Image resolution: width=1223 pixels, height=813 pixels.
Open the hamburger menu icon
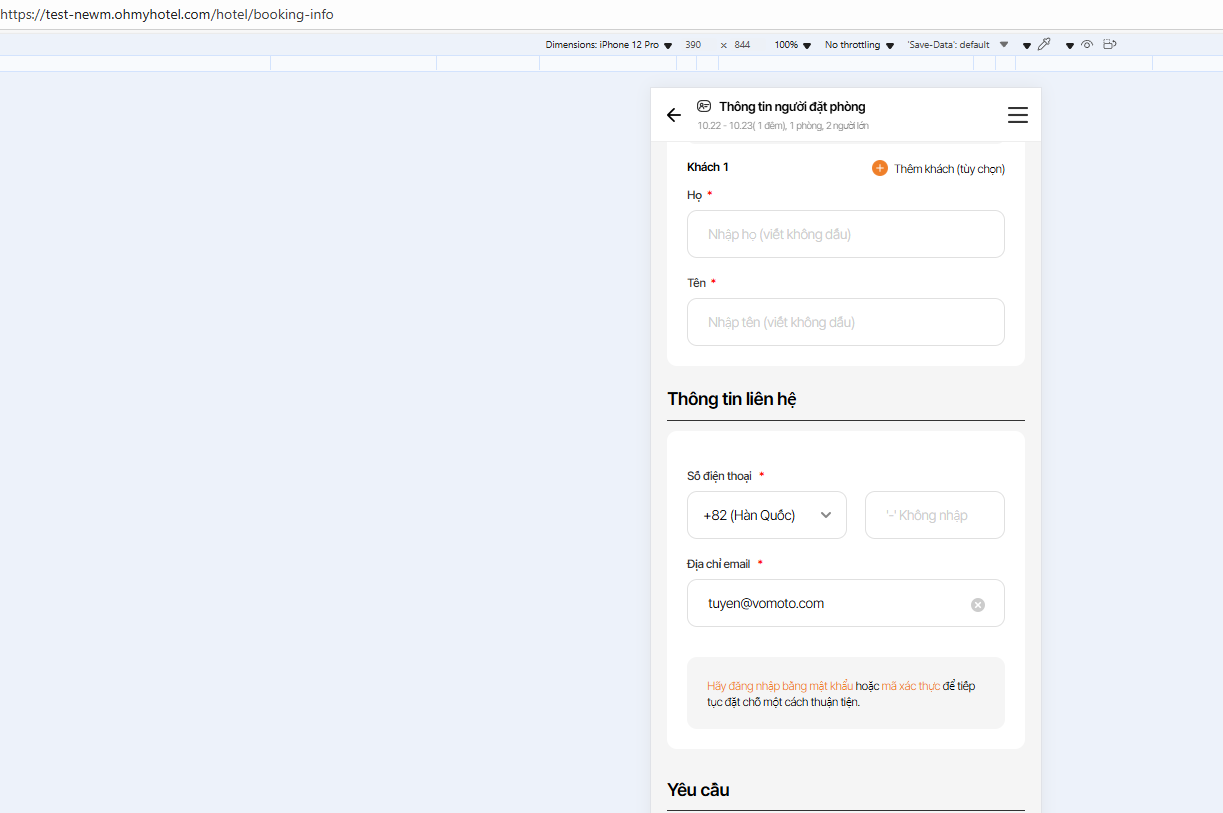(1018, 115)
